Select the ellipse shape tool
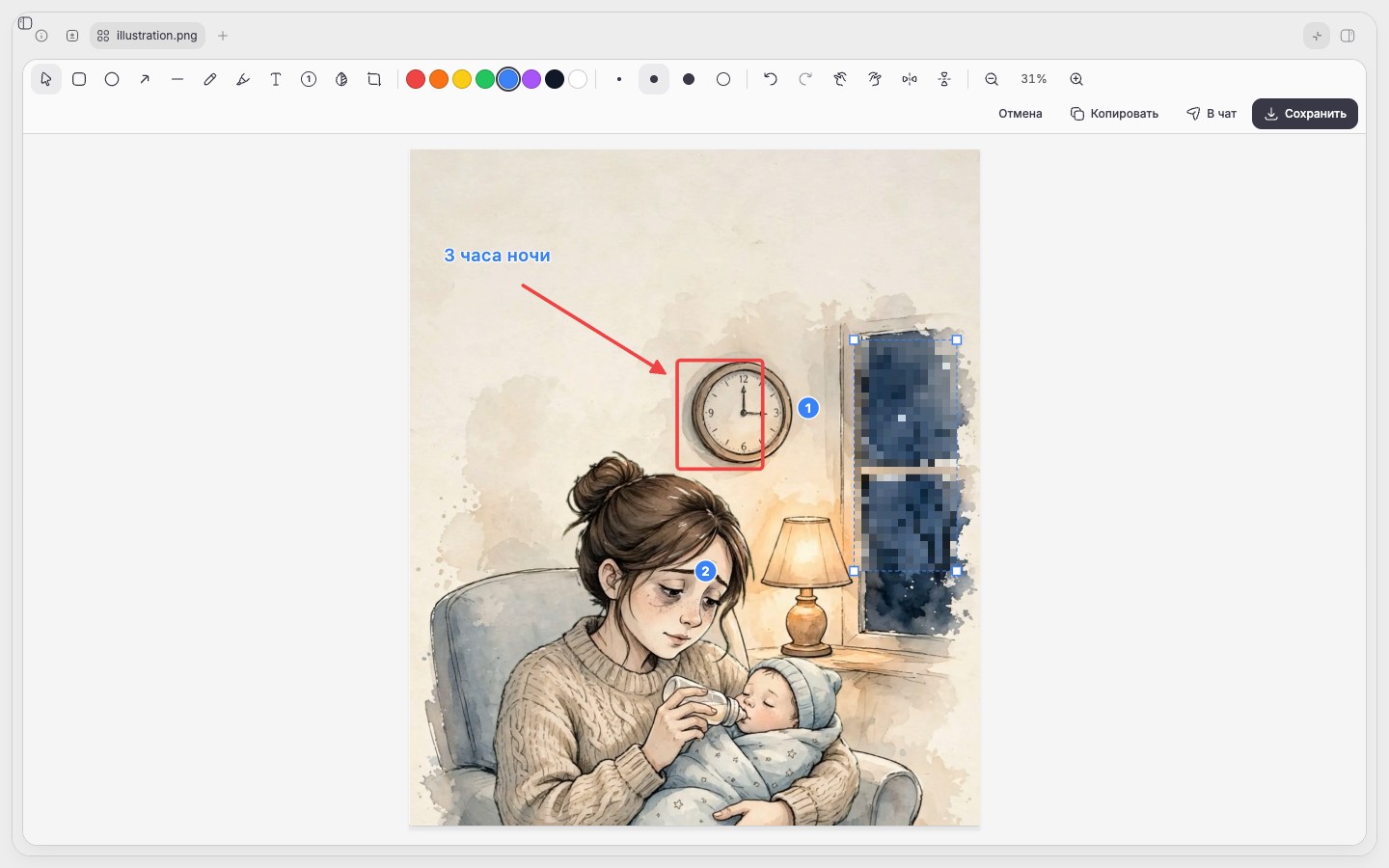The width and height of the screenshot is (1389, 868). pyautogui.click(x=112, y=79)
